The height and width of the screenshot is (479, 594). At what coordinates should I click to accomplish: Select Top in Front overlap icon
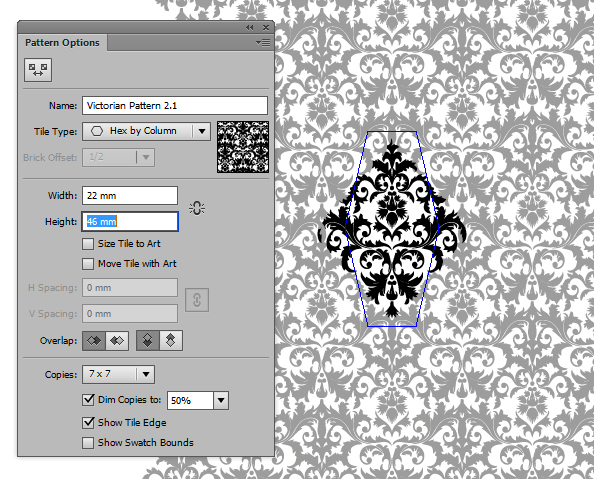148,340
